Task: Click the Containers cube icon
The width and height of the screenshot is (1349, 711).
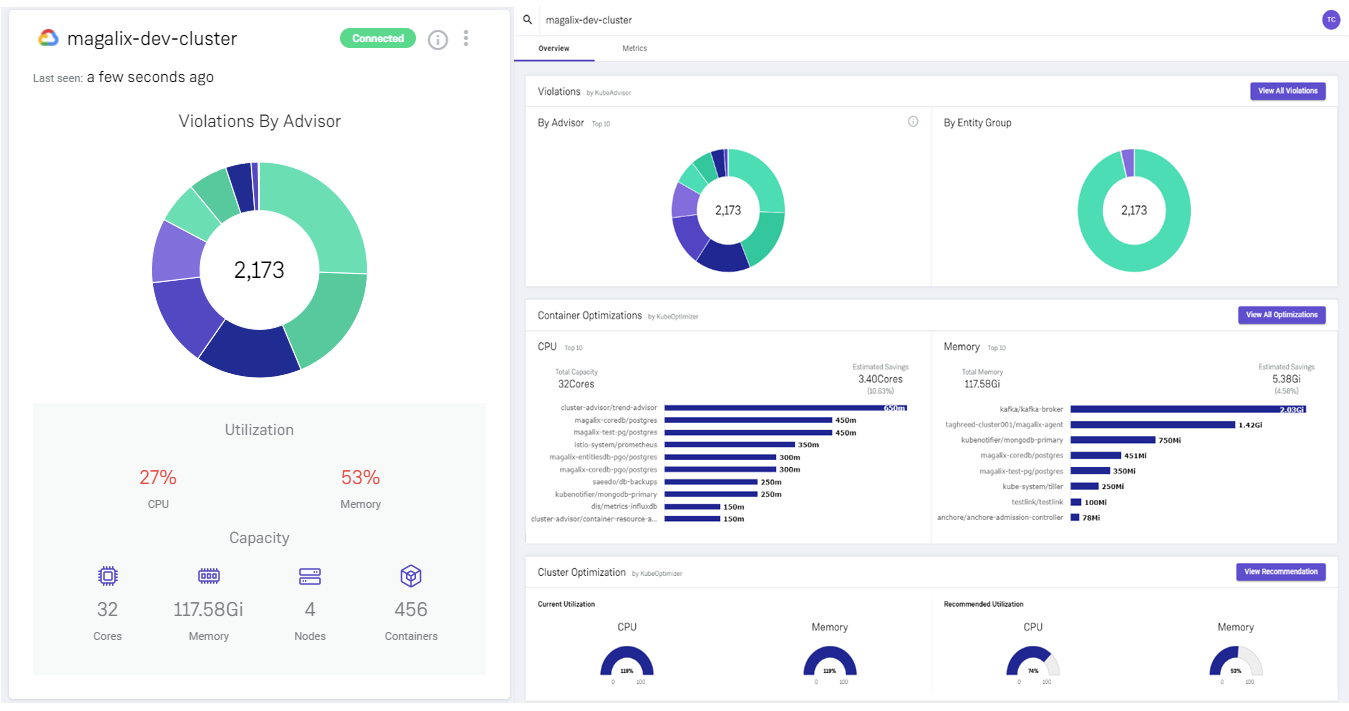Action: [411, 576]
